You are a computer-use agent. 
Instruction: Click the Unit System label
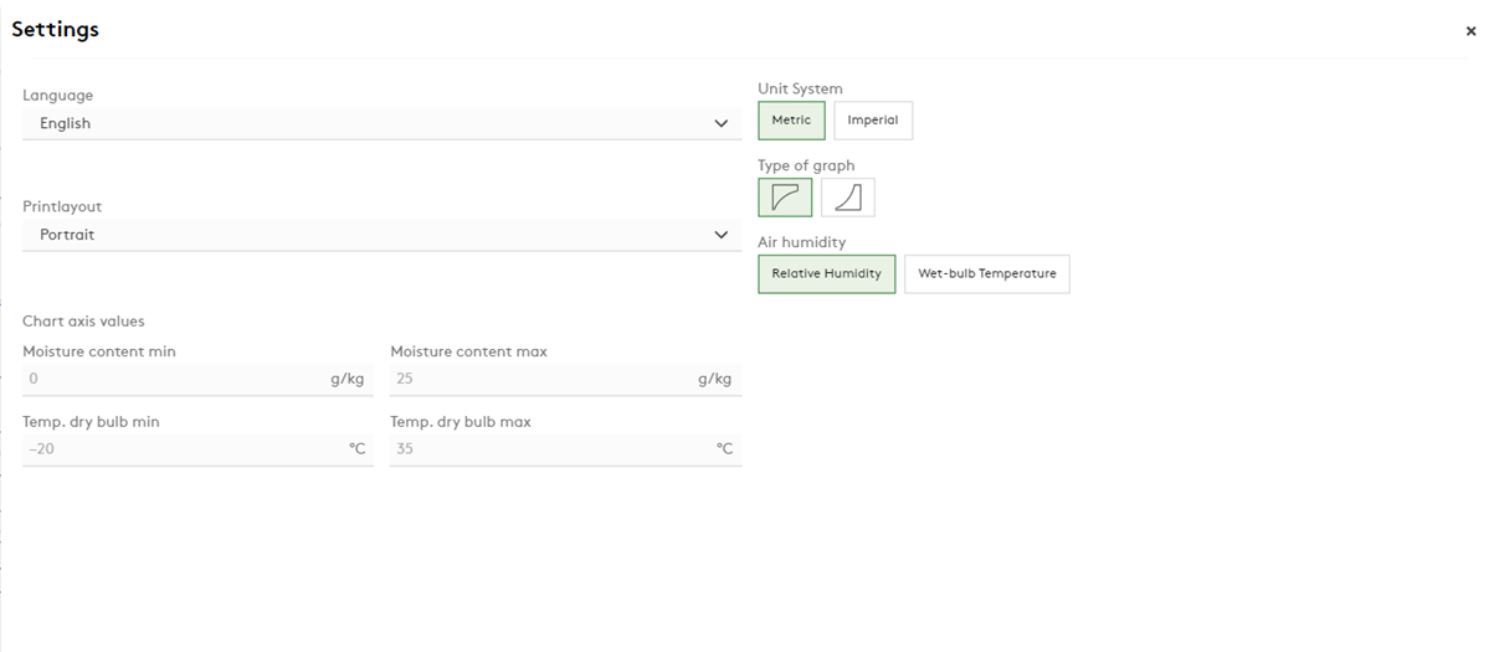click(x=800, y=89)
